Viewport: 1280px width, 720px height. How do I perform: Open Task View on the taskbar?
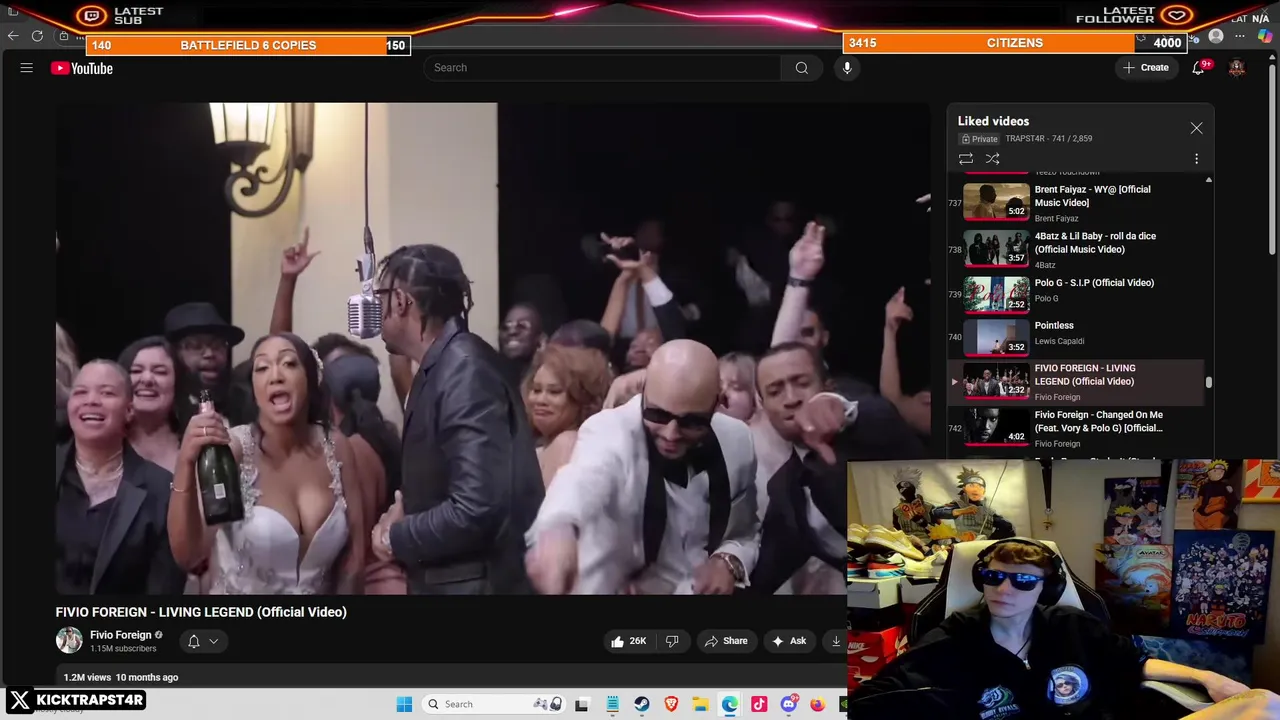click(x=581, y=704)
